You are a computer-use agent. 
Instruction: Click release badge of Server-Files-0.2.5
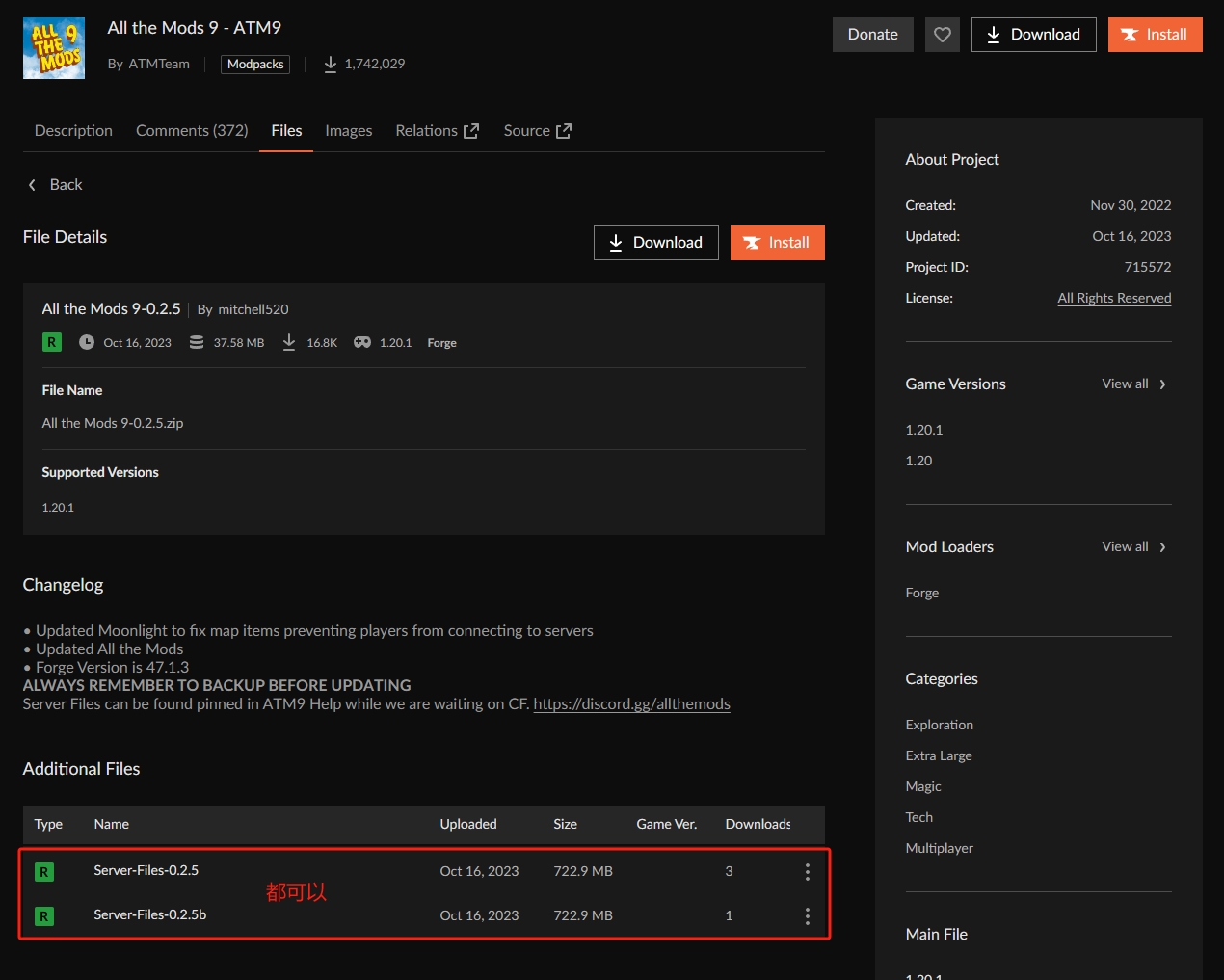coord(44,872)
